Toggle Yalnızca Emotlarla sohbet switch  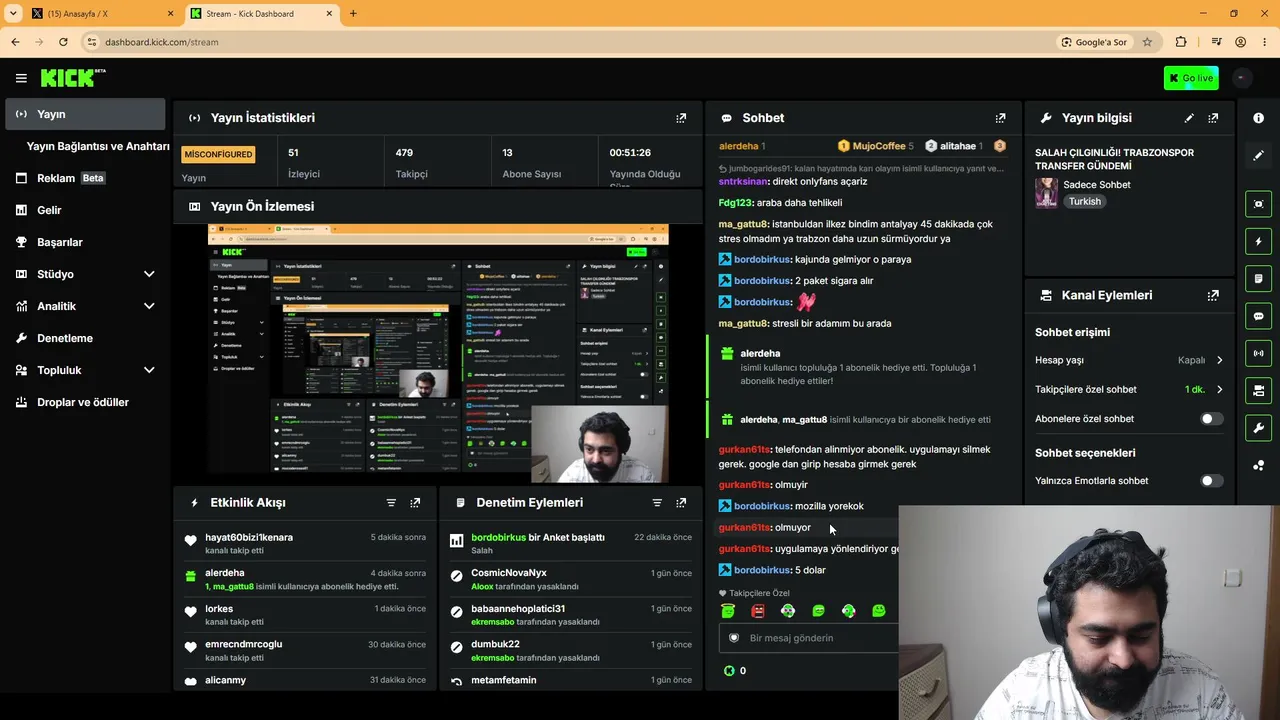pos(1211,481)
